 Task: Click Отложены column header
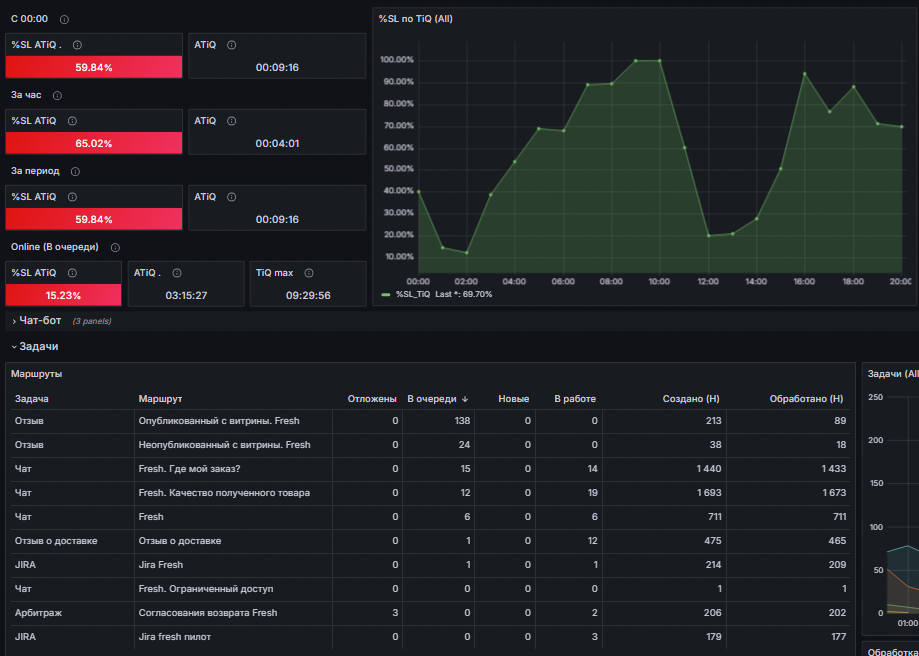[372, 399]
